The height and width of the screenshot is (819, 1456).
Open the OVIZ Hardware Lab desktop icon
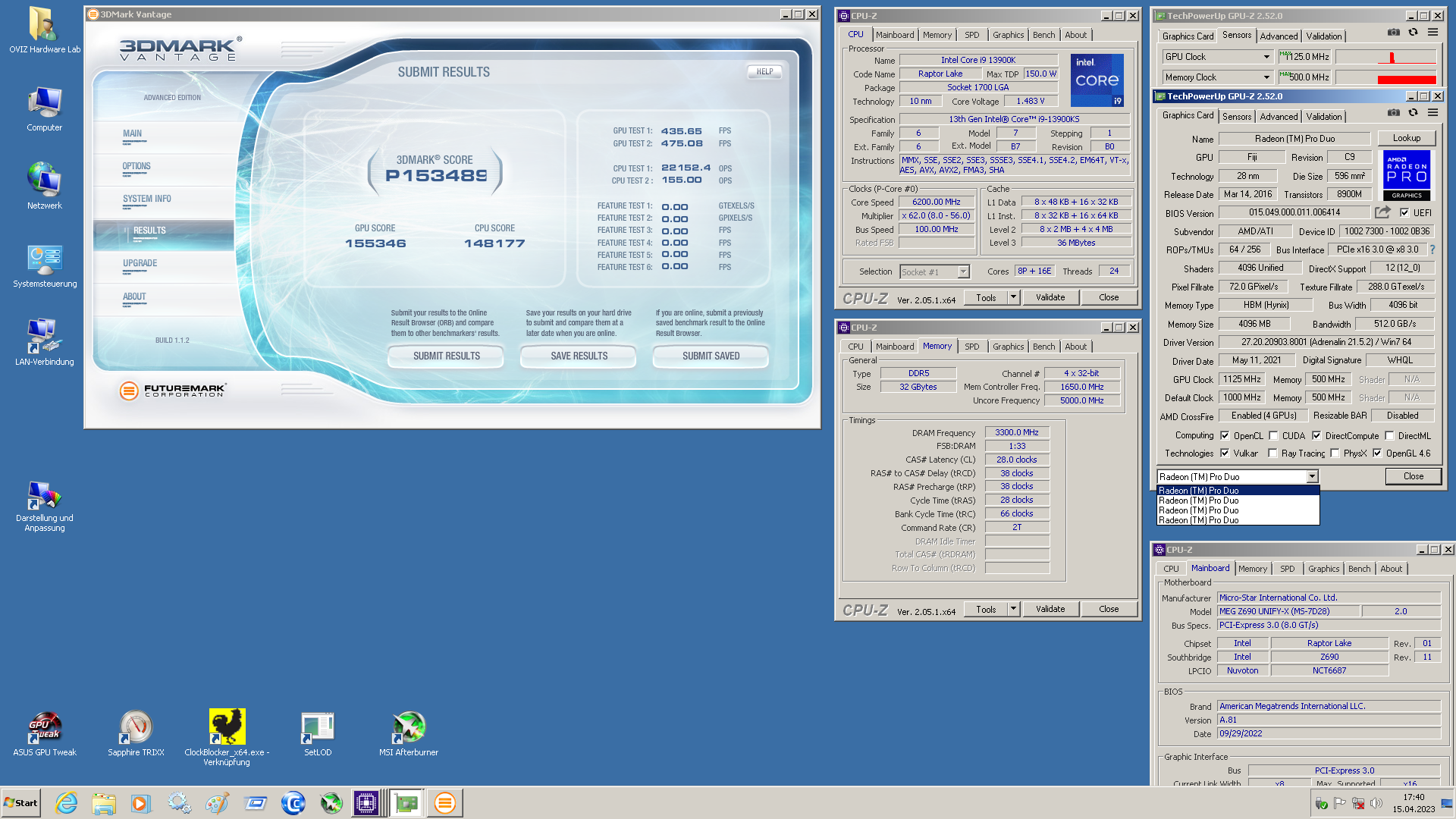coord(45,30)
